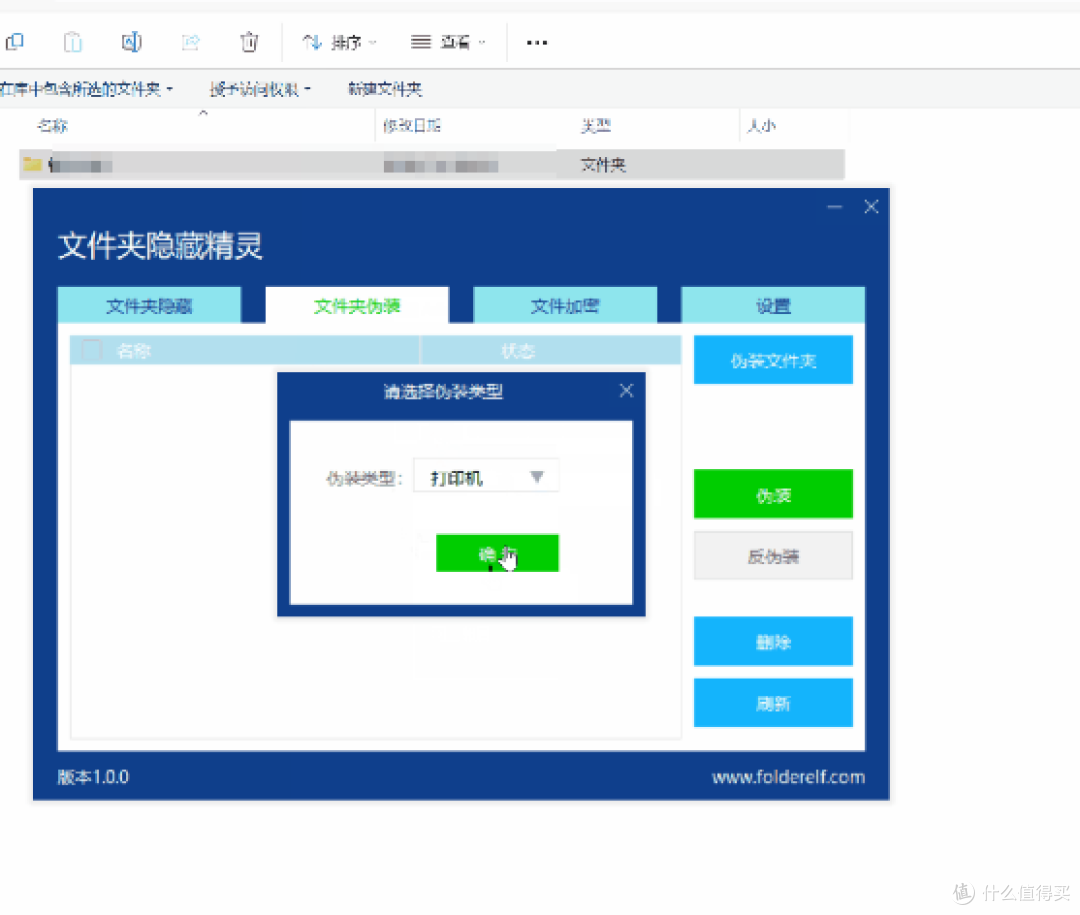Click the Delete (trash) icon in Explorer toolbar
The height and width of the screenshot is (915, 1080).
(249, 42)
